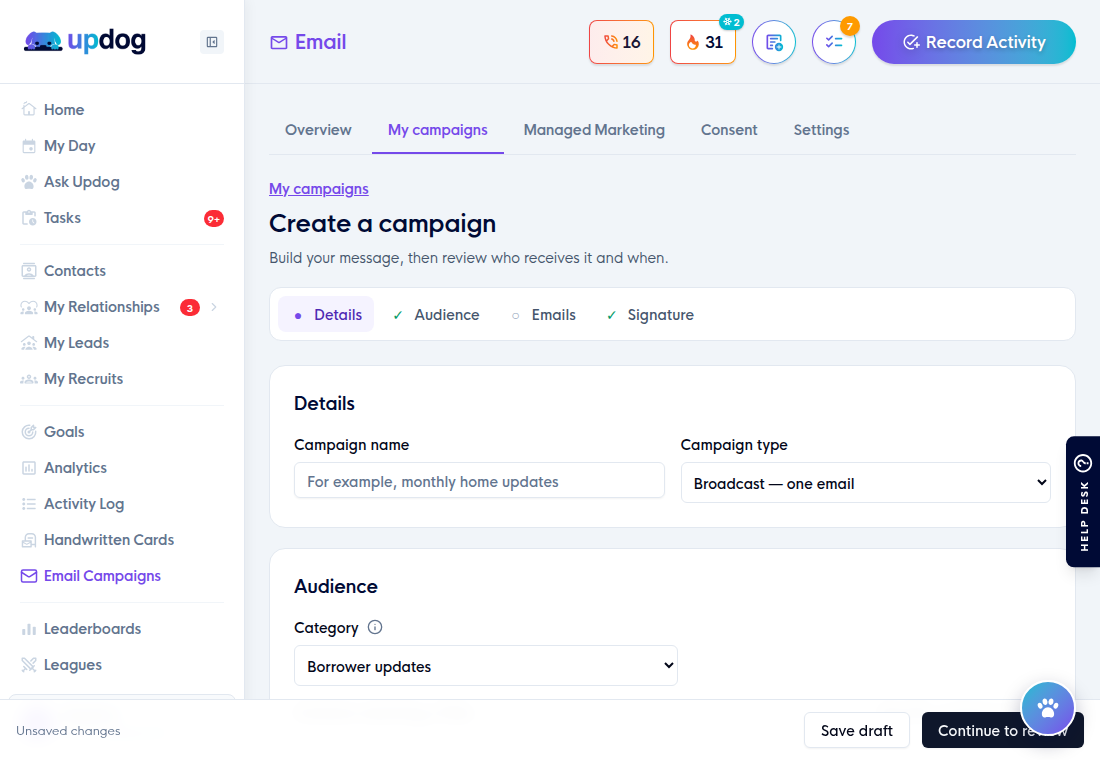Collapse the sidebar panel icon
This screenshot has width=1100, height=760.
(212, 42)
